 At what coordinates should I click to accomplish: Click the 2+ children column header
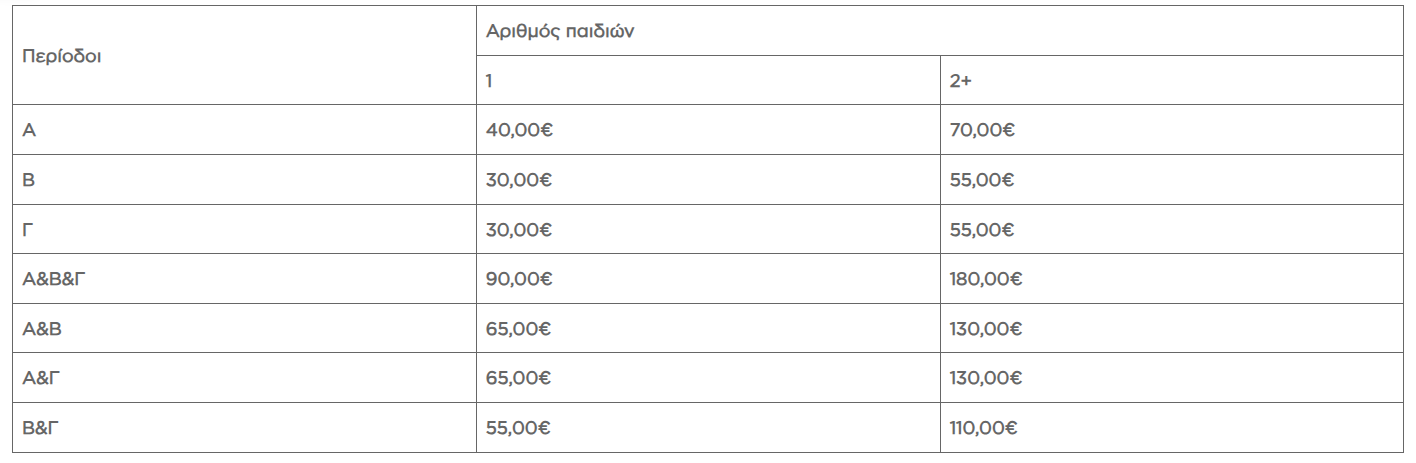[960, 81]
